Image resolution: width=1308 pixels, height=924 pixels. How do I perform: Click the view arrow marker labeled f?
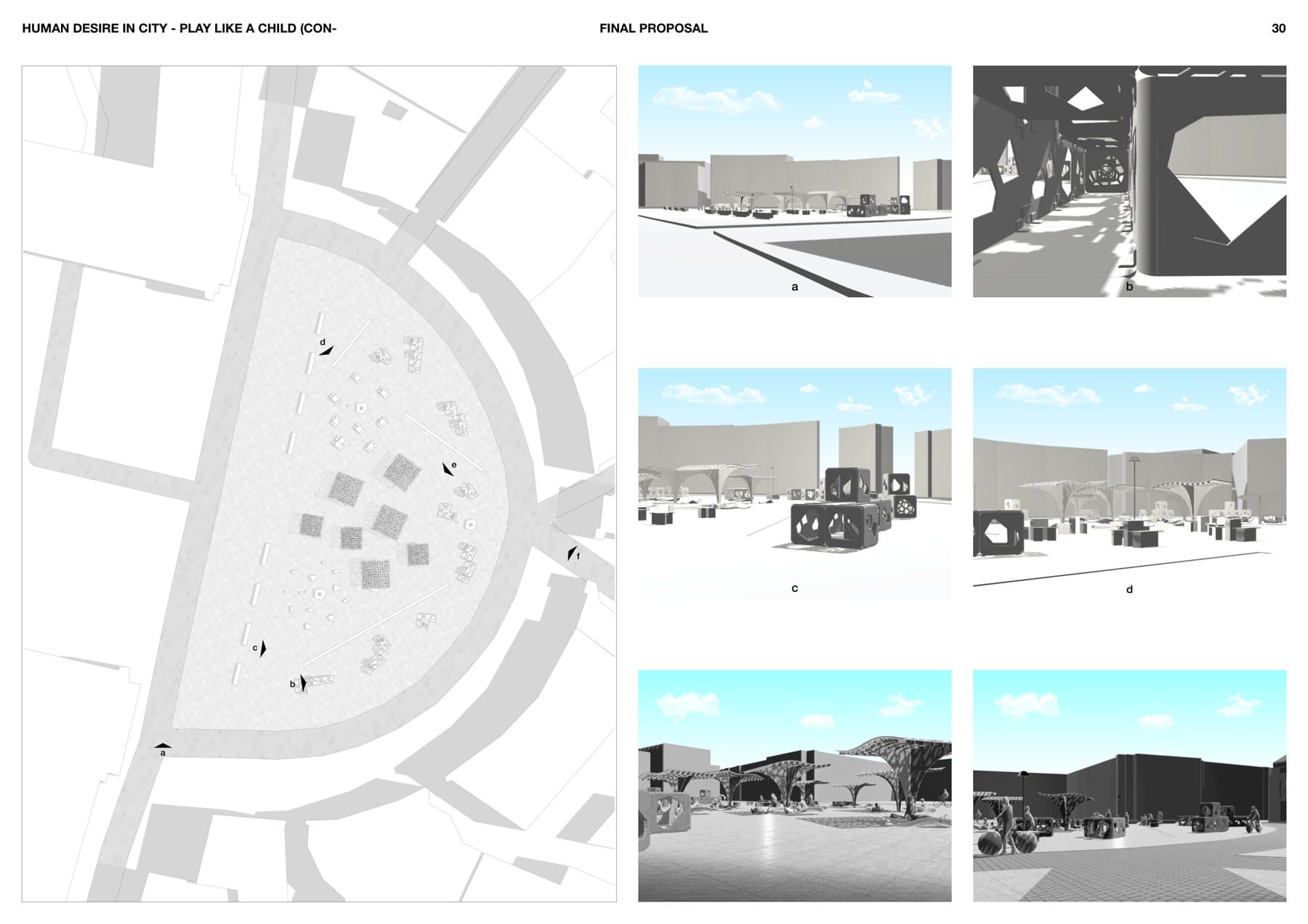tap(572, 553)
